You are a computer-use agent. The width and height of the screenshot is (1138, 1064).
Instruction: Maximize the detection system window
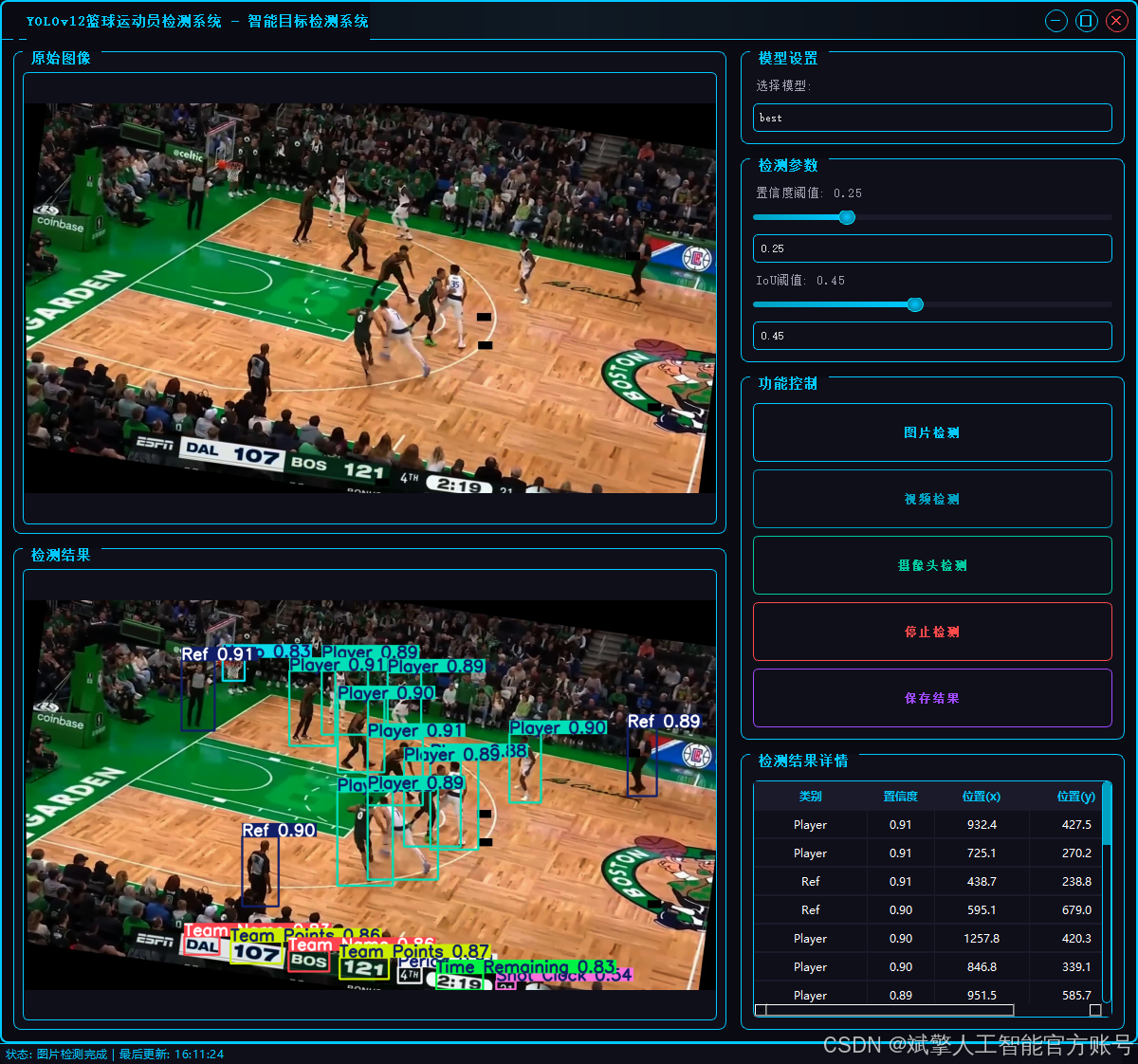[x=1087, y=21]
